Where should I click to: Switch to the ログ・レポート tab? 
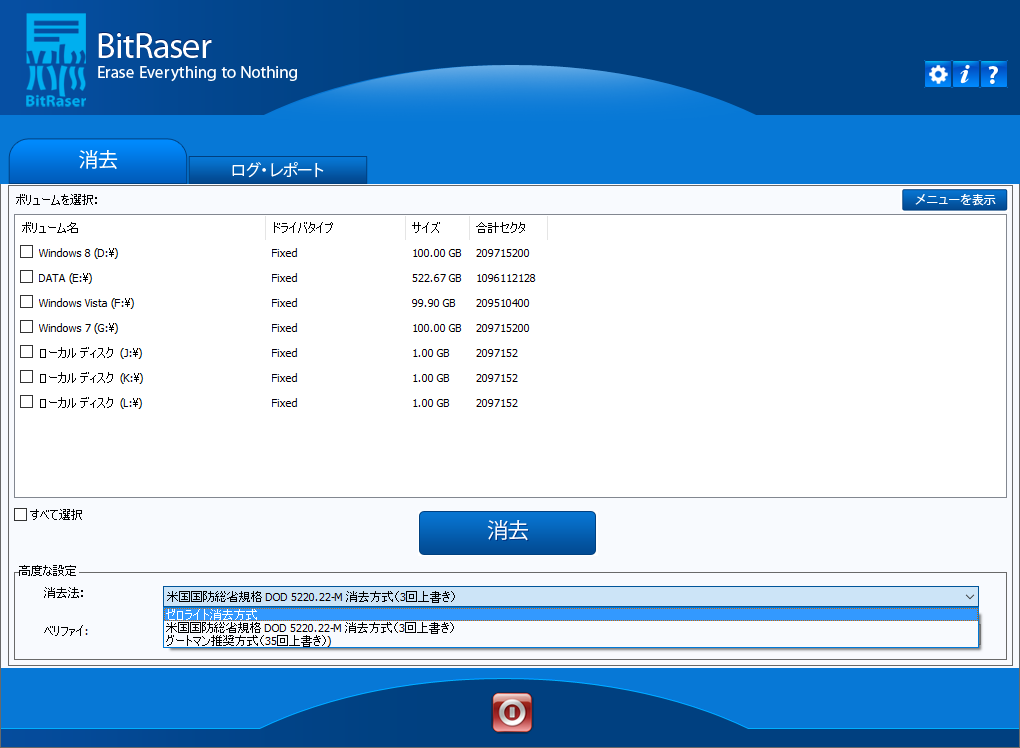tap(277, 170)
